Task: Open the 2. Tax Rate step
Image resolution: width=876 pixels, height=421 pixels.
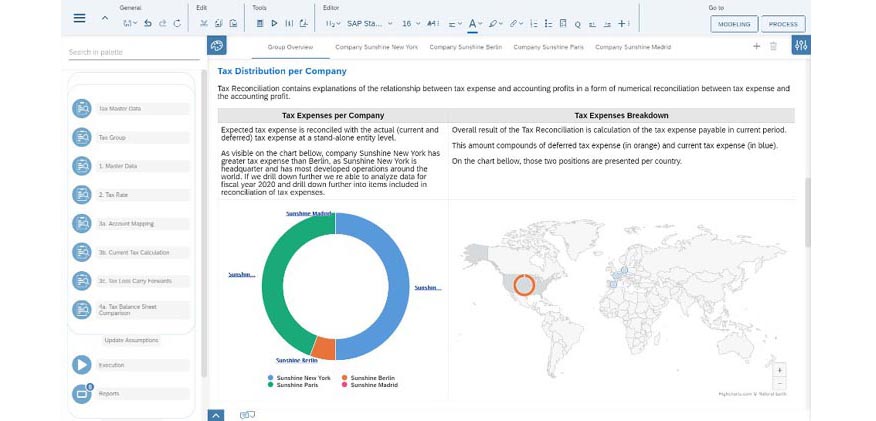Action: pos(131,195)
